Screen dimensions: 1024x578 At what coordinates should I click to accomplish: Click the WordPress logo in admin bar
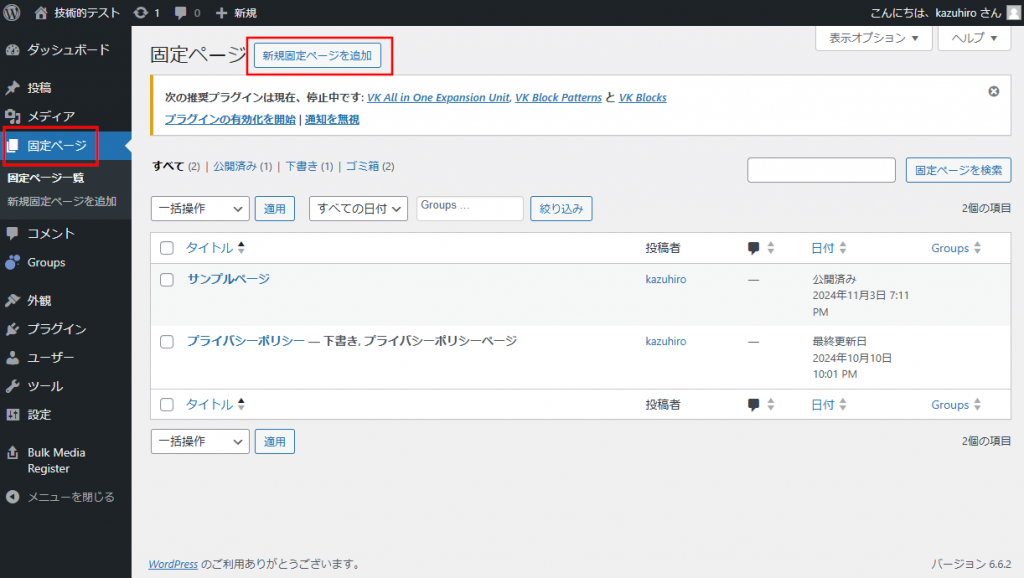13,13
